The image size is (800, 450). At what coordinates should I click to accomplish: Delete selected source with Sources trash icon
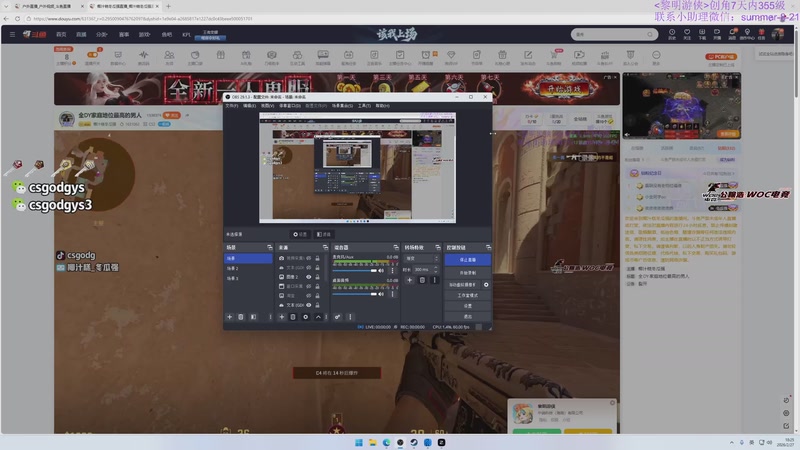293,317
